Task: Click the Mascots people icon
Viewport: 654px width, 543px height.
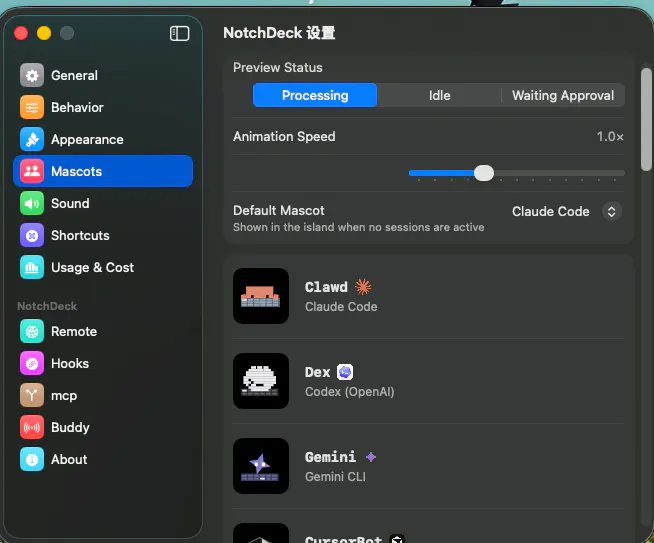Action: 32,171
